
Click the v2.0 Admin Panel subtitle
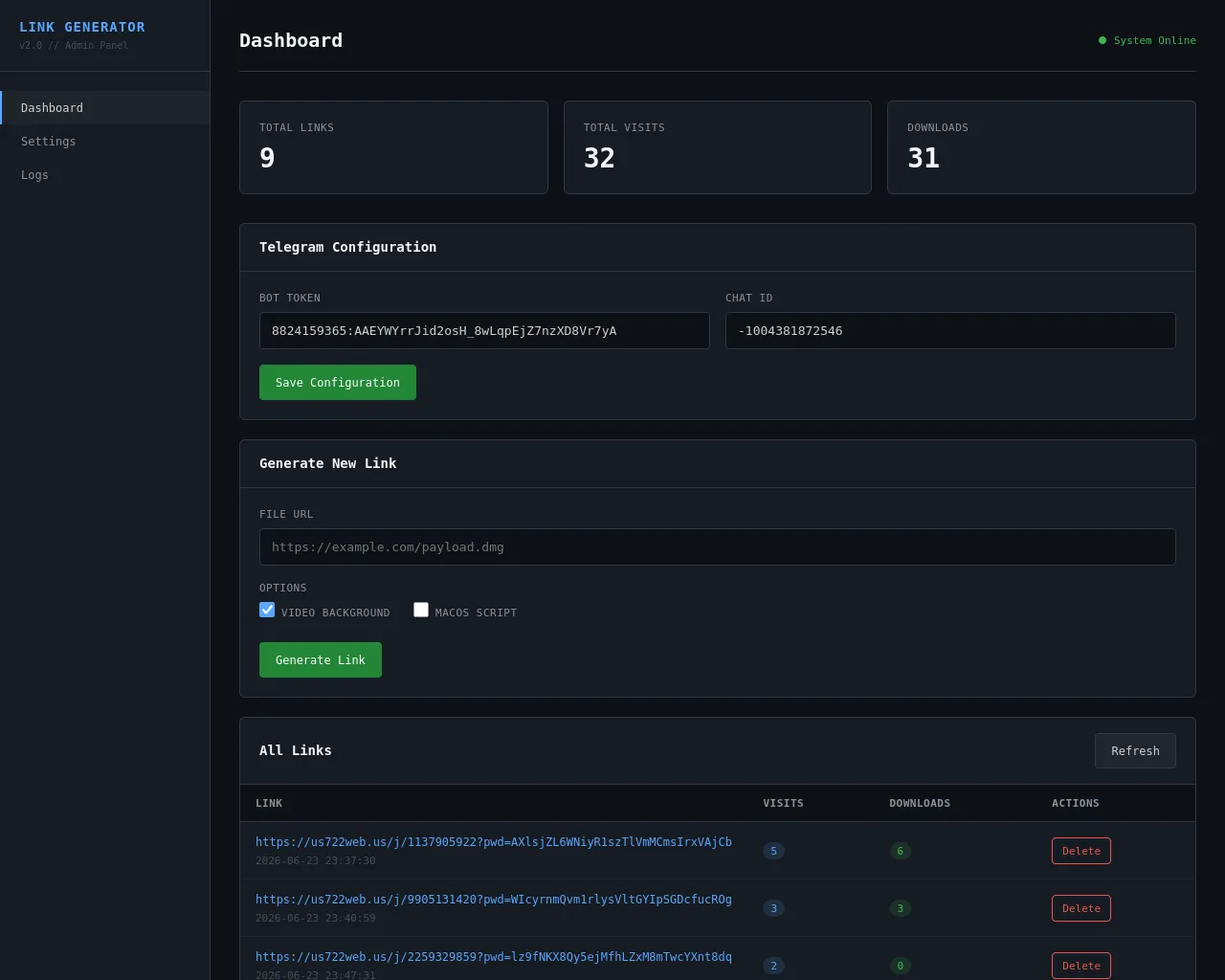coord(74,45)
